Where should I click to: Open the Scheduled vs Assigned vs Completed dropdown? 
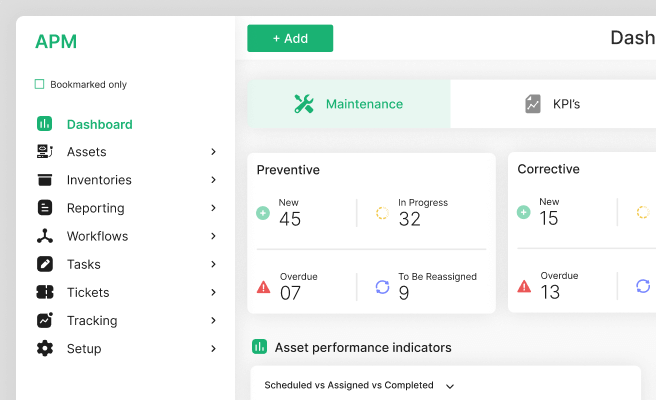[359, 385]
